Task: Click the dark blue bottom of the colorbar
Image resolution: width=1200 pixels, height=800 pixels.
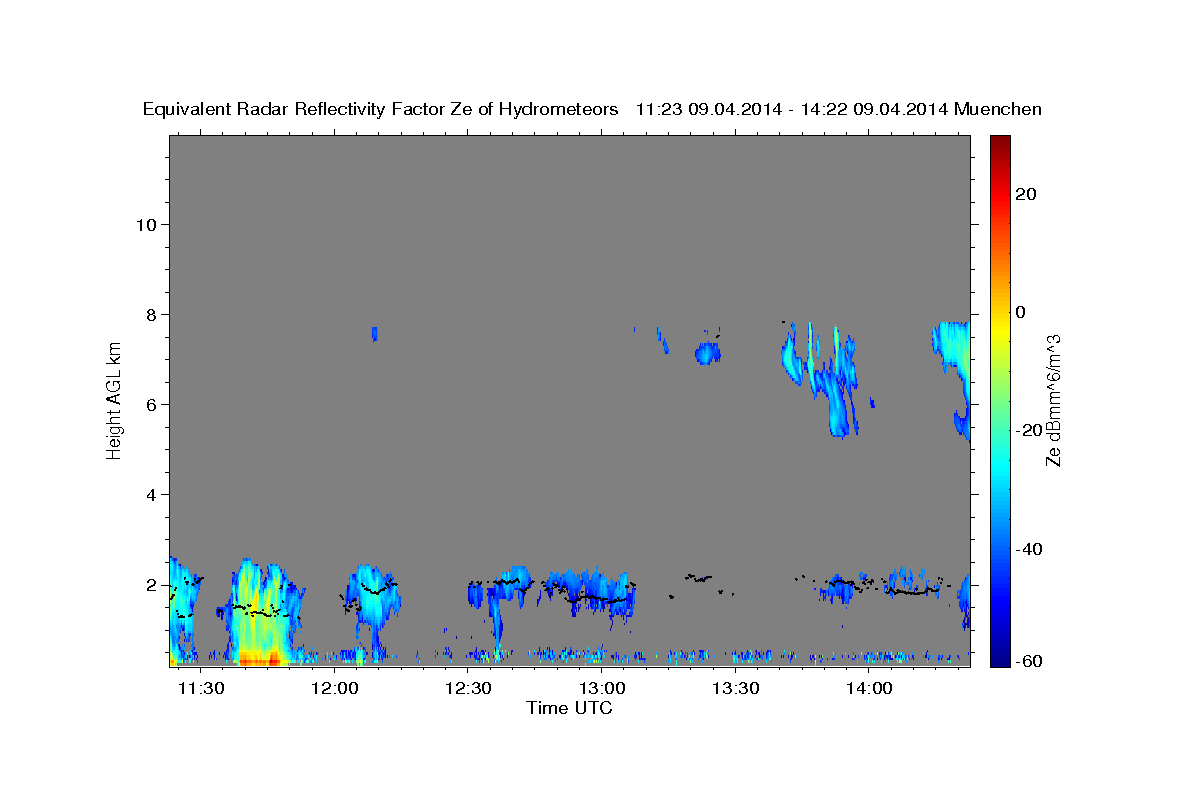Action: [x=999, y=658]
